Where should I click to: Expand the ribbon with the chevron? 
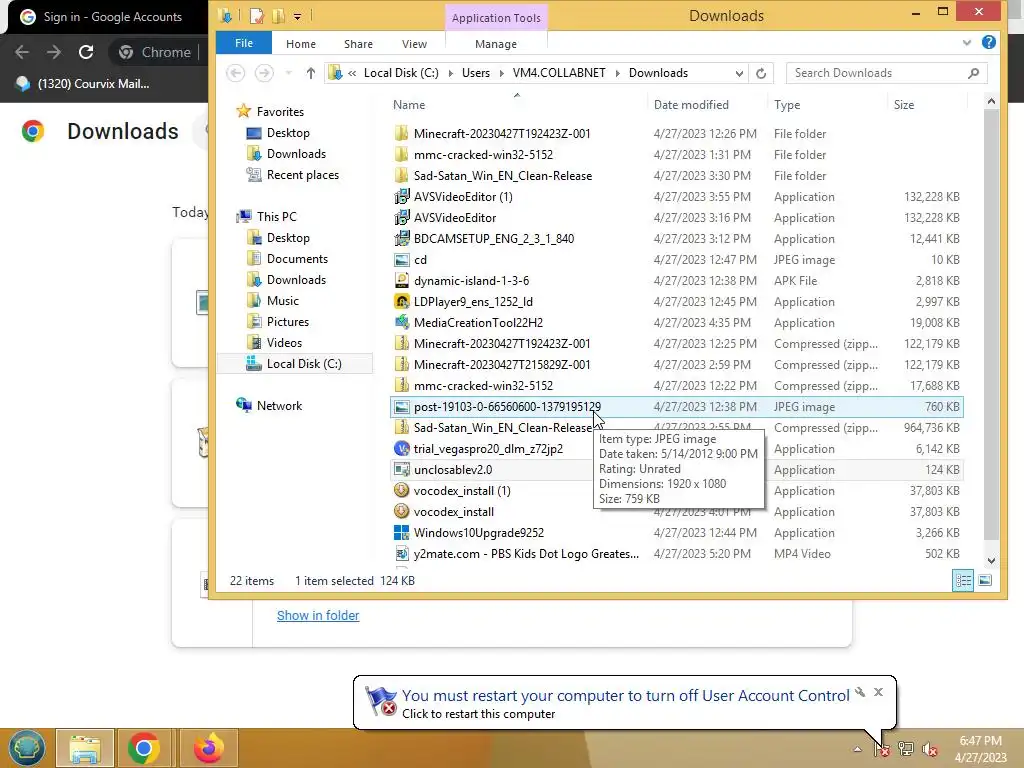tap(967, 43)
